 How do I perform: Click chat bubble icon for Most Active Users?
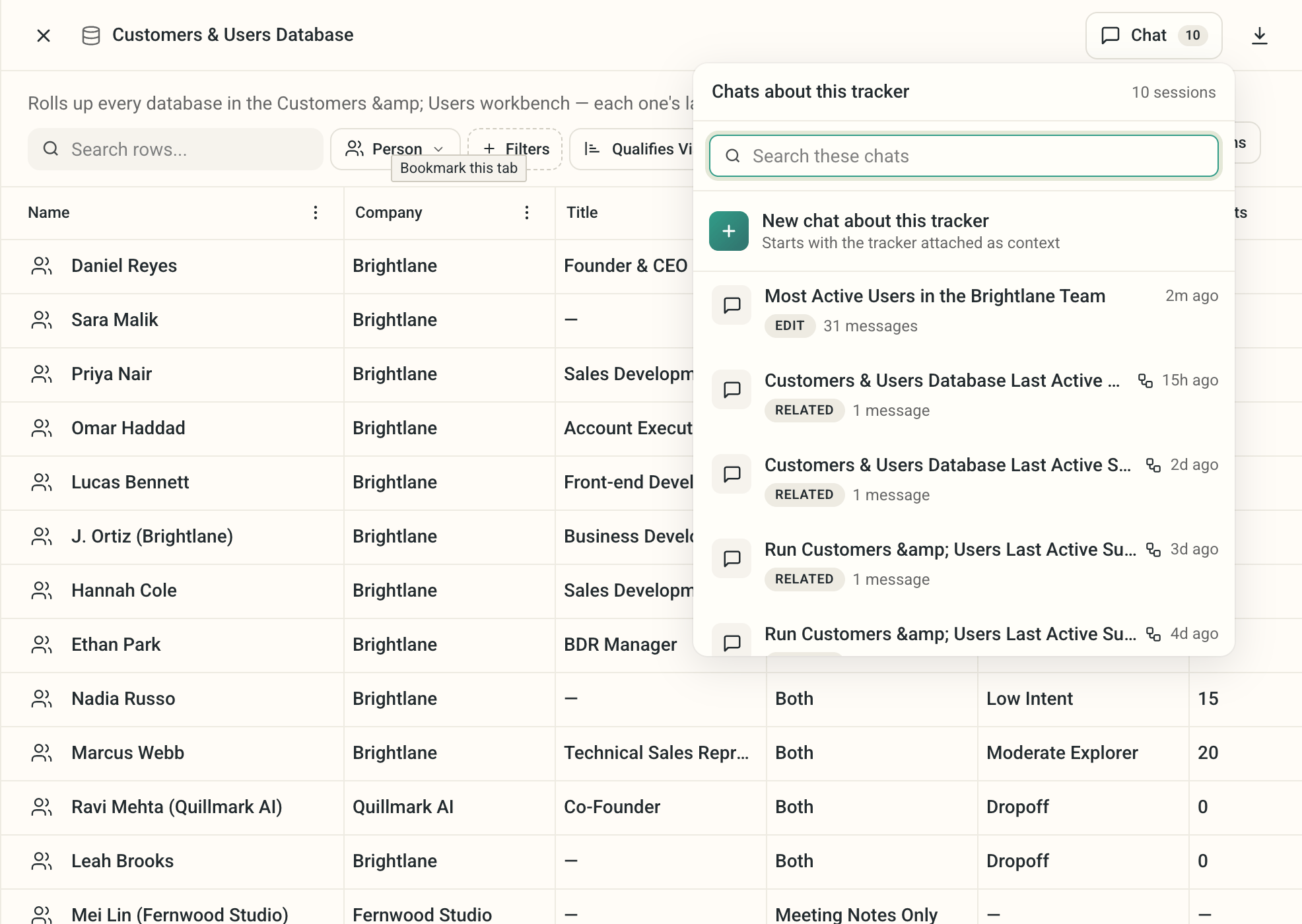tap(732, 305)
